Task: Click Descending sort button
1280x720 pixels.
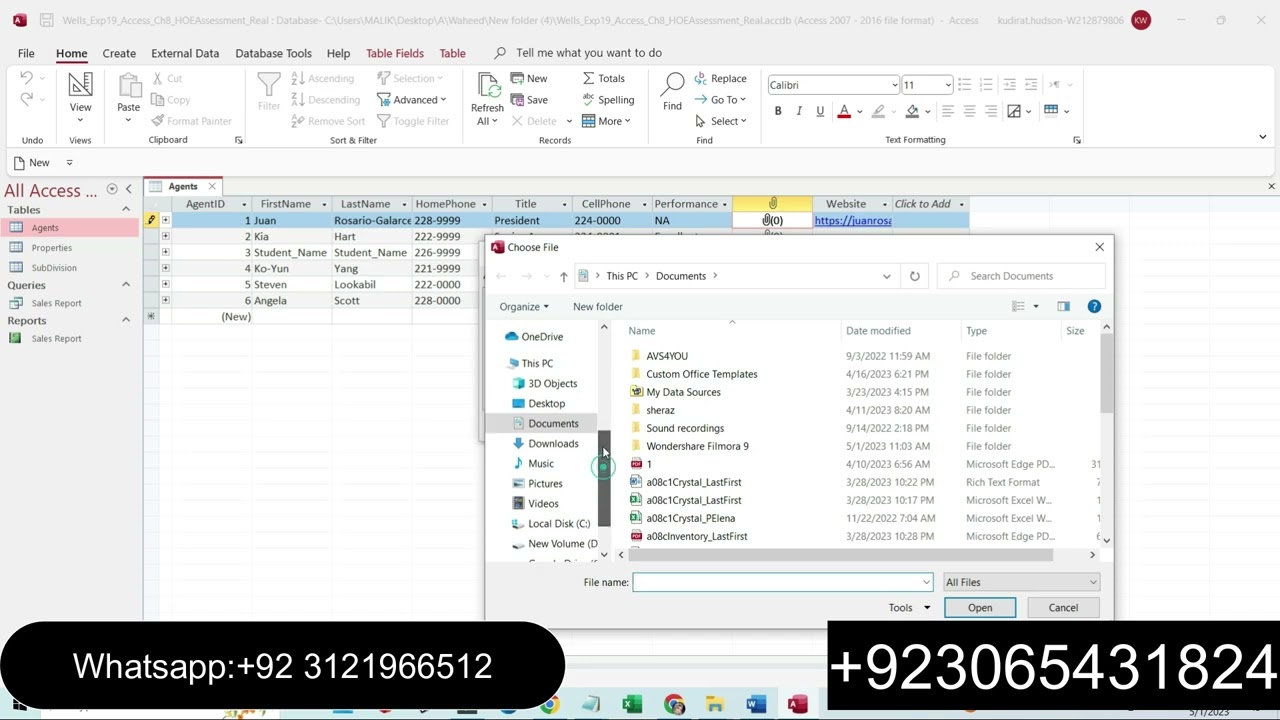Action: click(326, 100)
